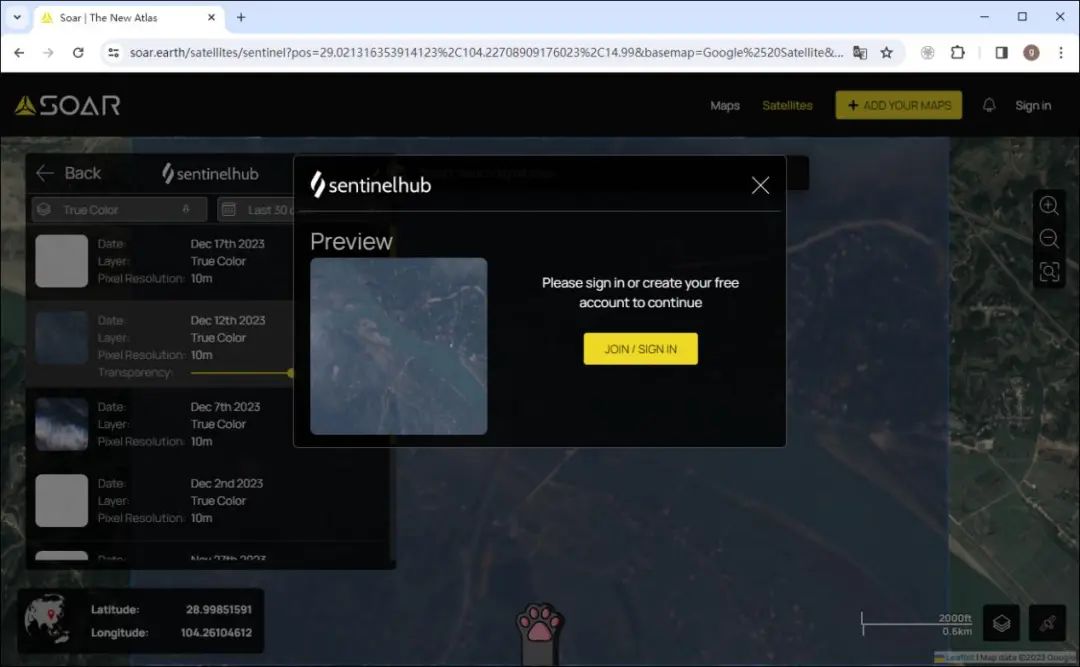Click the soar.earth address bar URL
The width and height of the screenshot is (1080, 667).
coord(486,52)
